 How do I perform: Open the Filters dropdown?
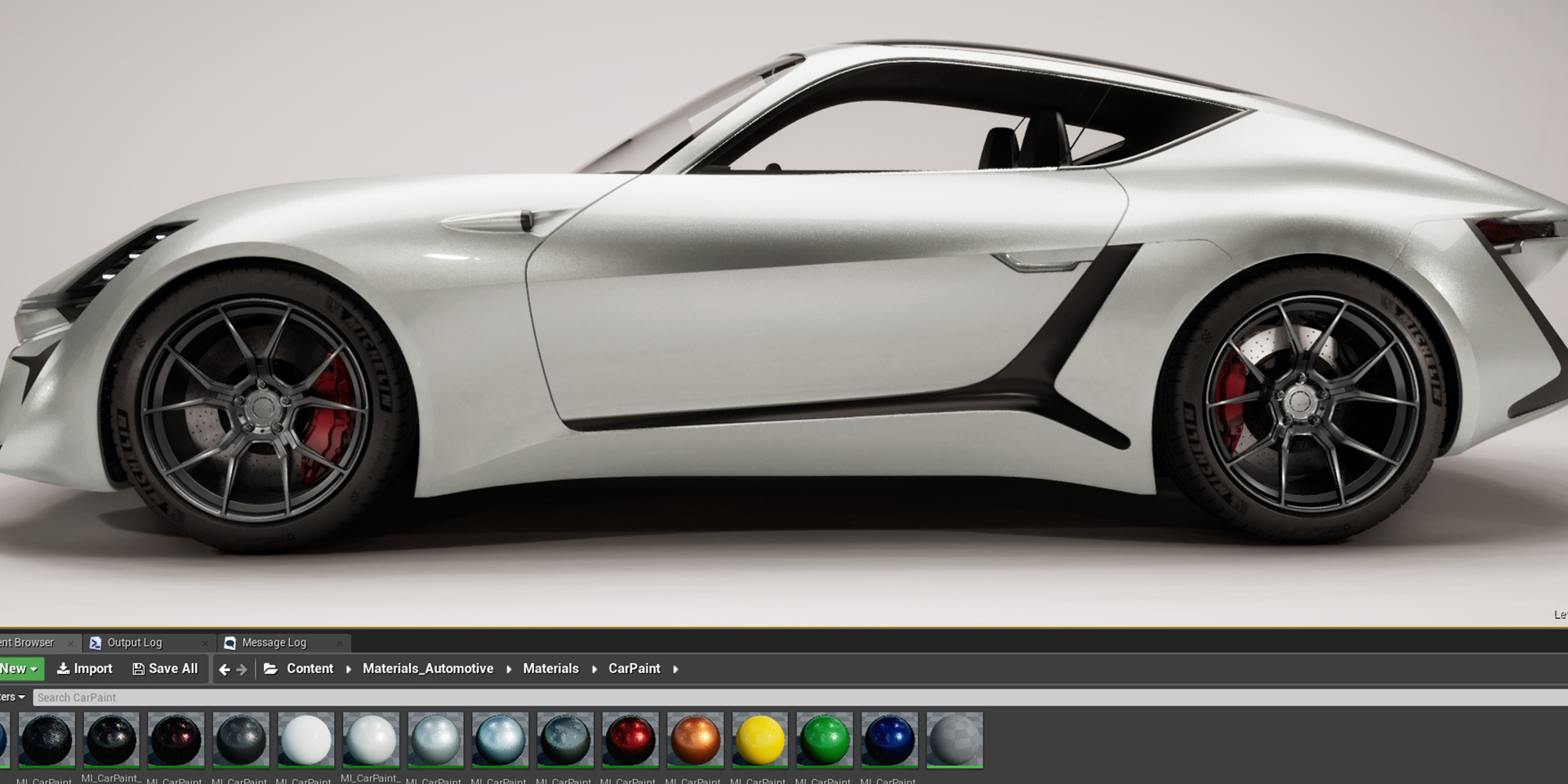pos(10,697)
